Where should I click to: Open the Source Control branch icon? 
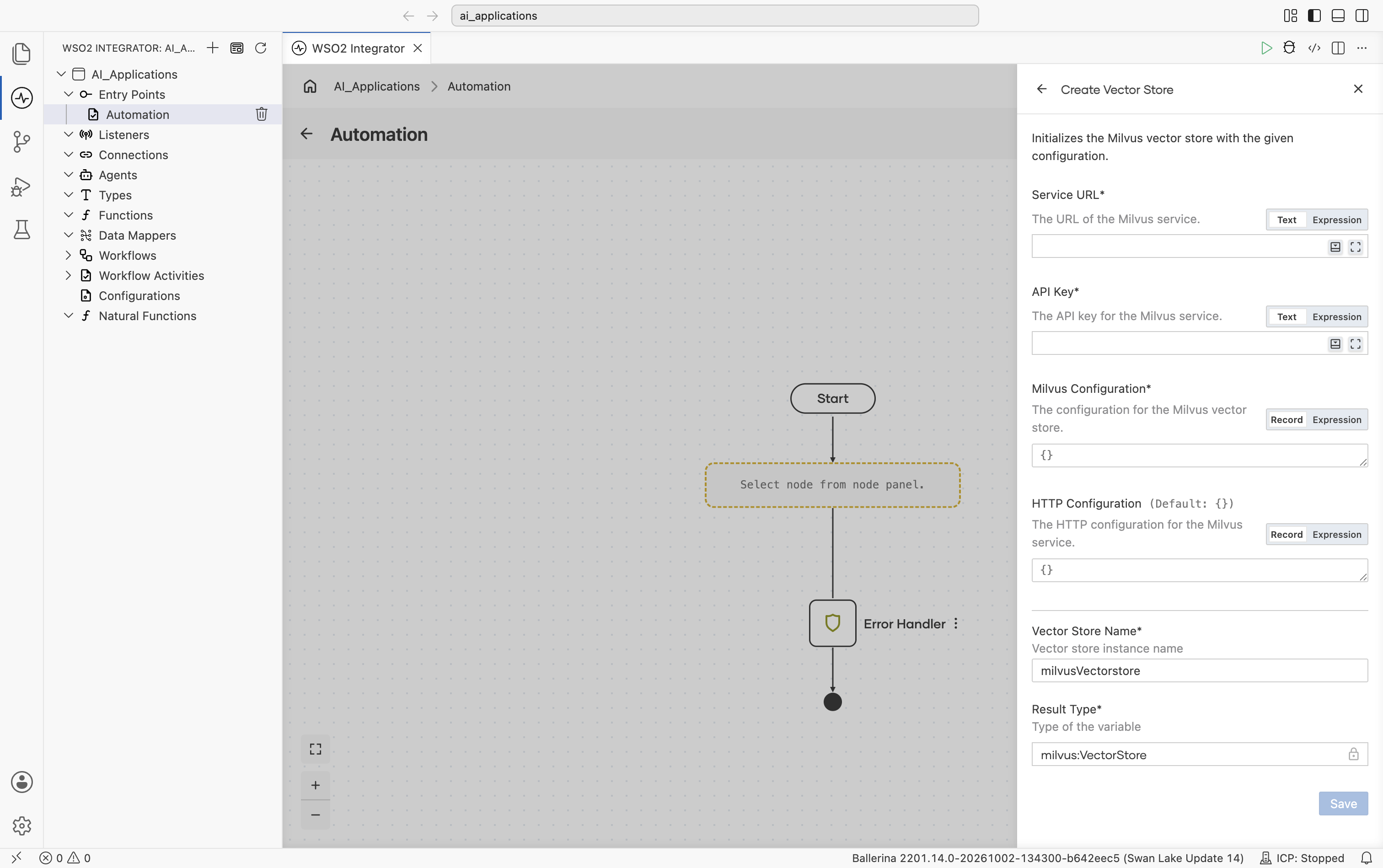[21, 142]
